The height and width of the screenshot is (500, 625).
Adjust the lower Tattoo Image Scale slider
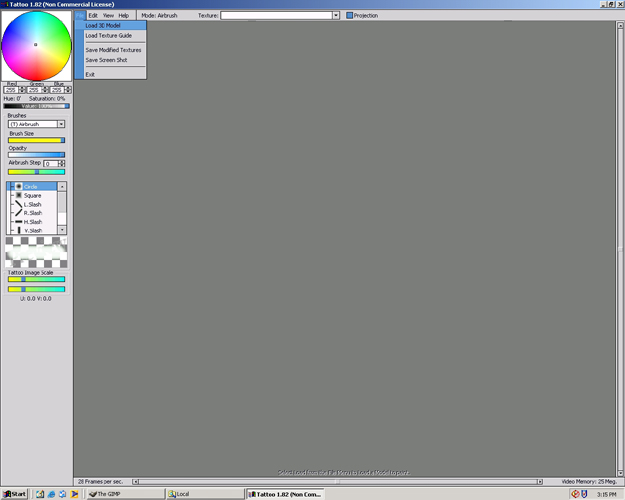coord(36,289)
